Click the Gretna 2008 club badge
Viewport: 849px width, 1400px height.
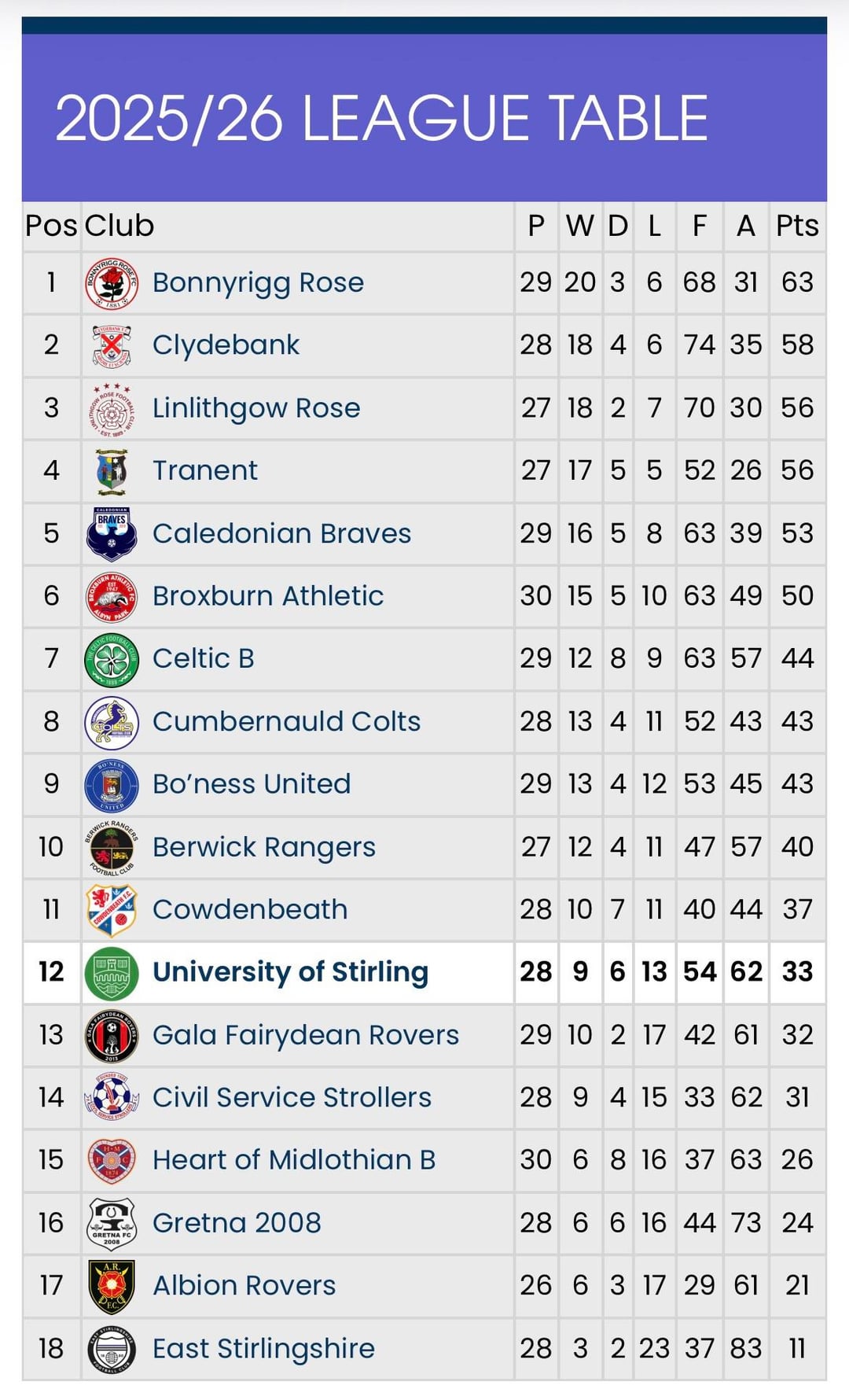[x=112, y=1223]
